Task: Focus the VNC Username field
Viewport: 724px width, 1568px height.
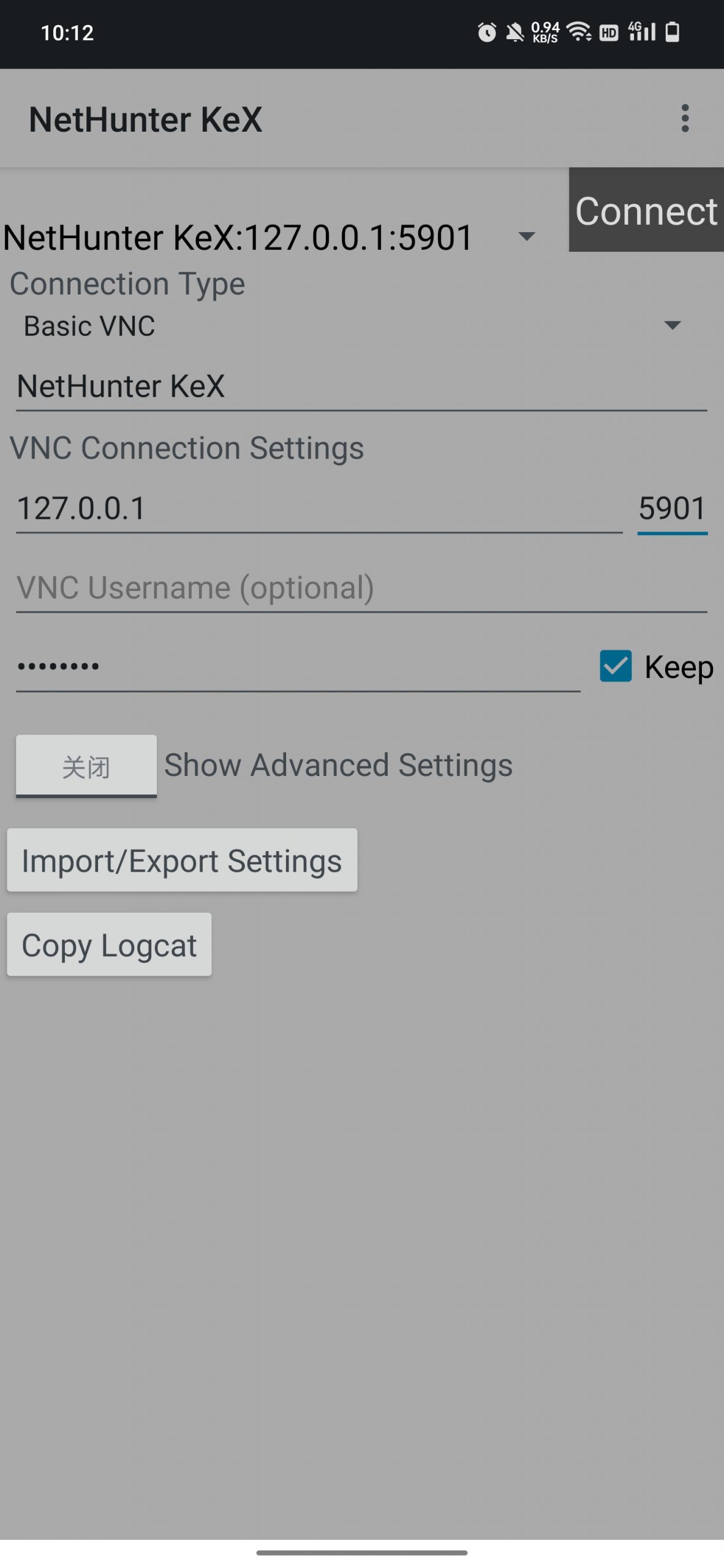Action: coord(361,588)
